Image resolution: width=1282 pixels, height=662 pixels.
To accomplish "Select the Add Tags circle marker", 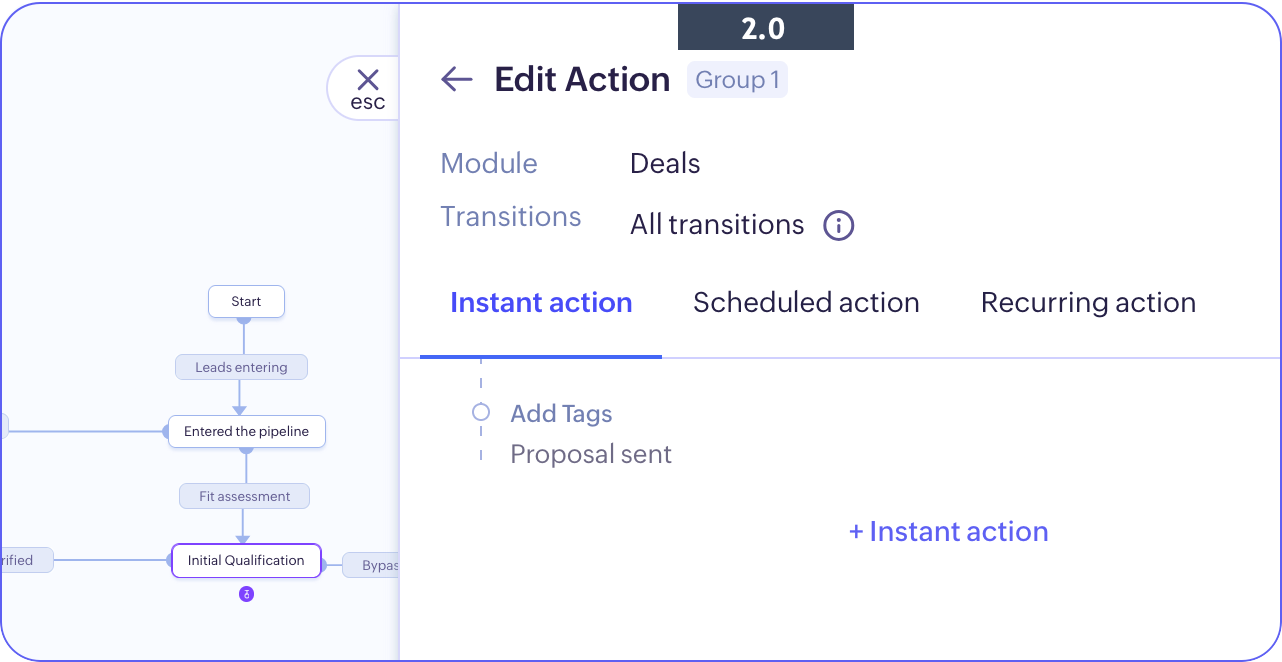I will click(x=481, y=412).
